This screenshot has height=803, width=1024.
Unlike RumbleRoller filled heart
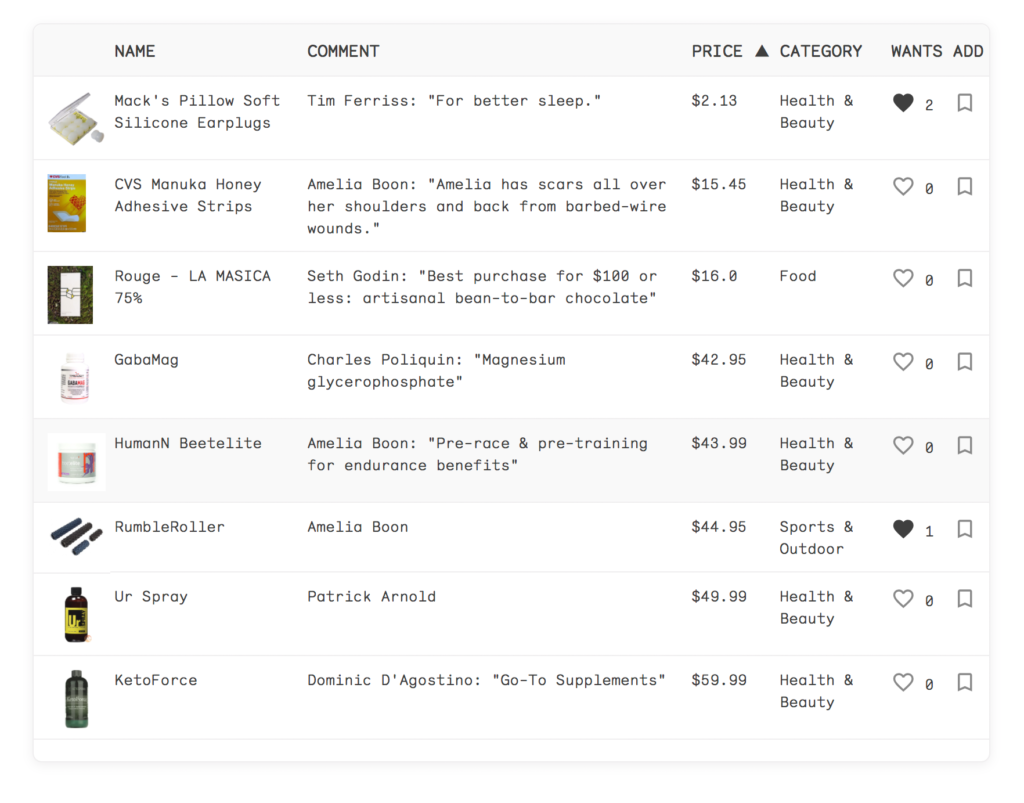[x=903, y=529]
